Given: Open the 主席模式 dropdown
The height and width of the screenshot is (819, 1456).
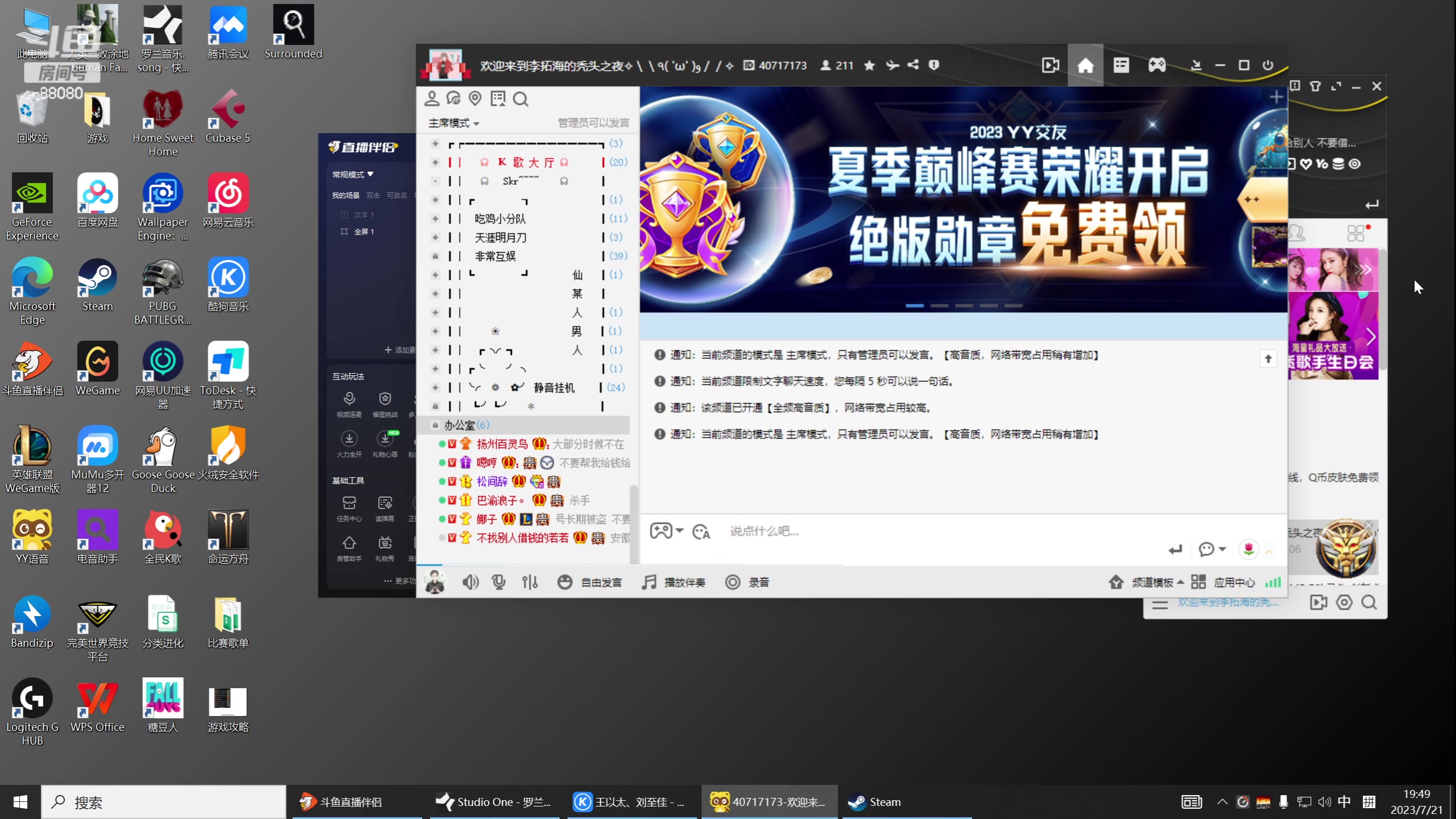Looking at the screenshot, I should coord(453,123).
